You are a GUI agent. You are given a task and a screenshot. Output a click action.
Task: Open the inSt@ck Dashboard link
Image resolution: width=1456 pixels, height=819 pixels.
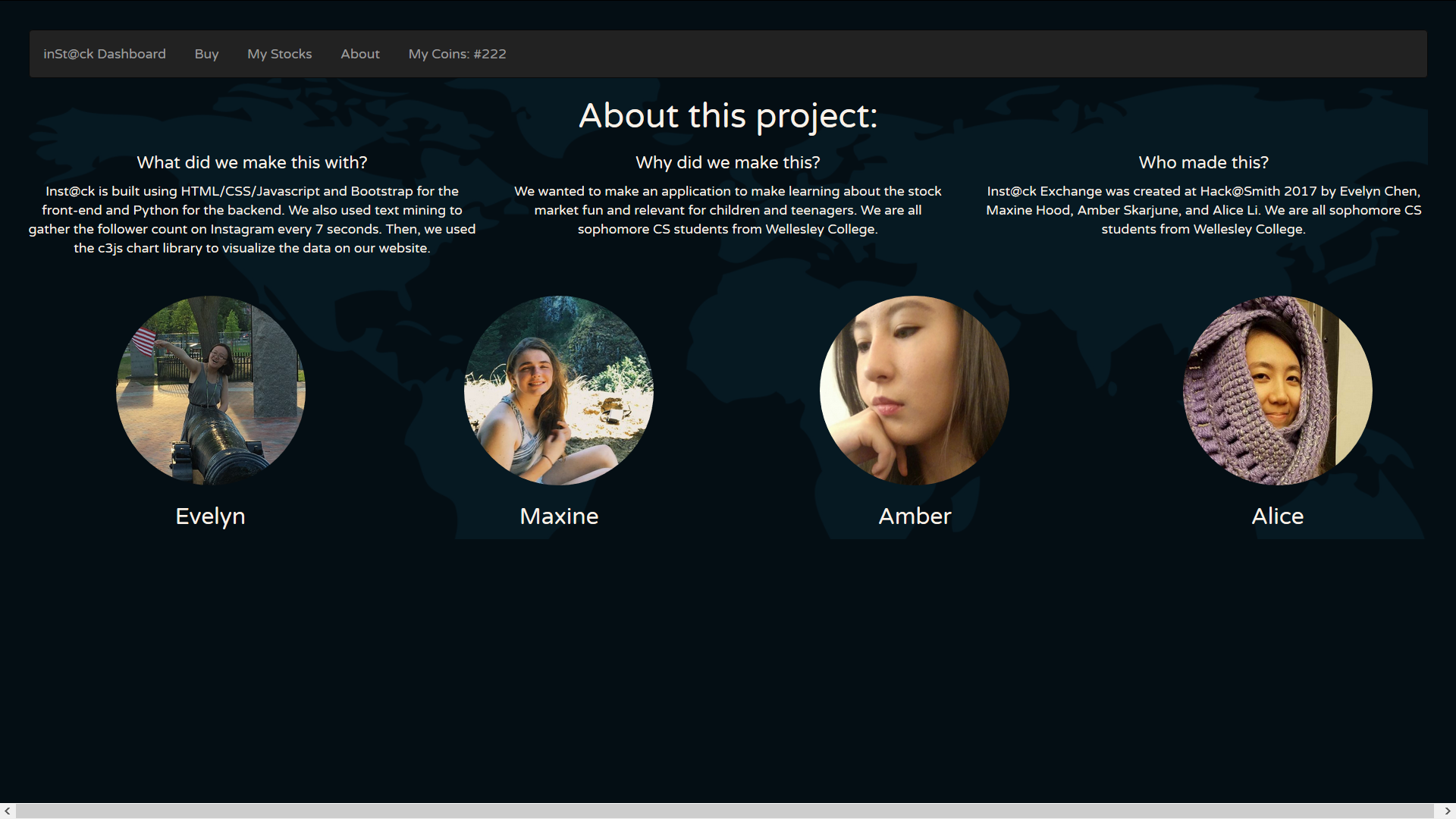tap(105, 54)
